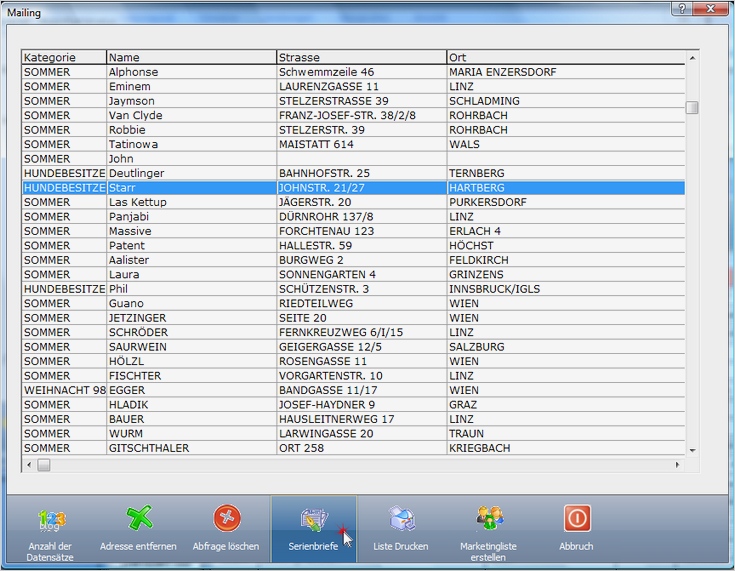Sort by the Name column header
The image size is (735, 571).
[x=192, y=57]
